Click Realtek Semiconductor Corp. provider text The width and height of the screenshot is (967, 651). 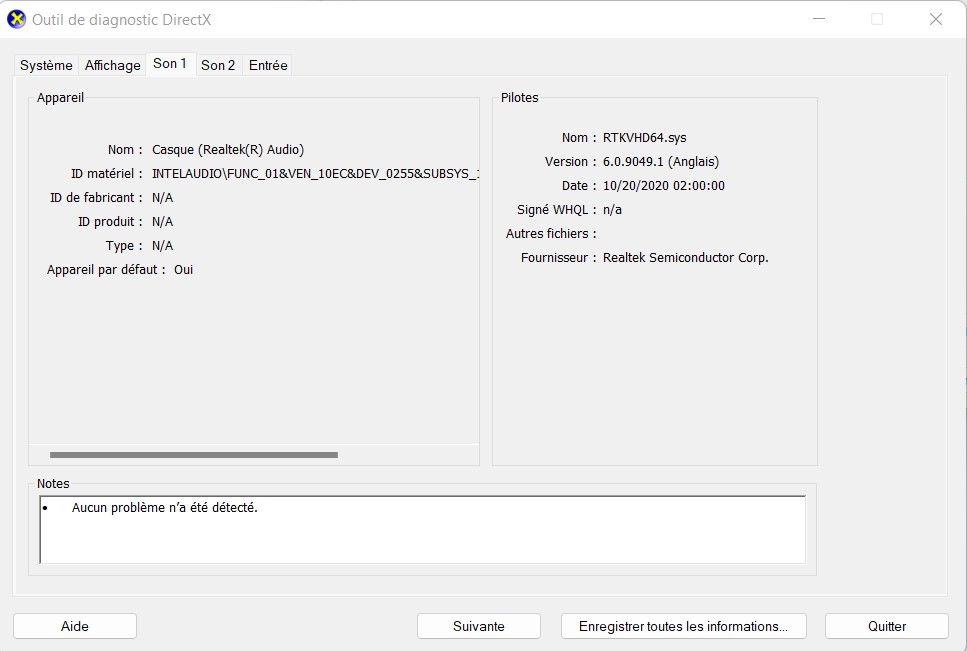685,258
